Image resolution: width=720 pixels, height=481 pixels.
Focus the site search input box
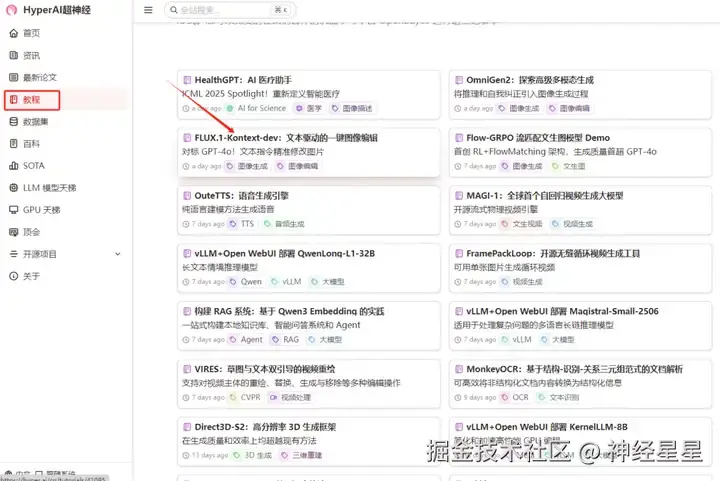point(230,10)
